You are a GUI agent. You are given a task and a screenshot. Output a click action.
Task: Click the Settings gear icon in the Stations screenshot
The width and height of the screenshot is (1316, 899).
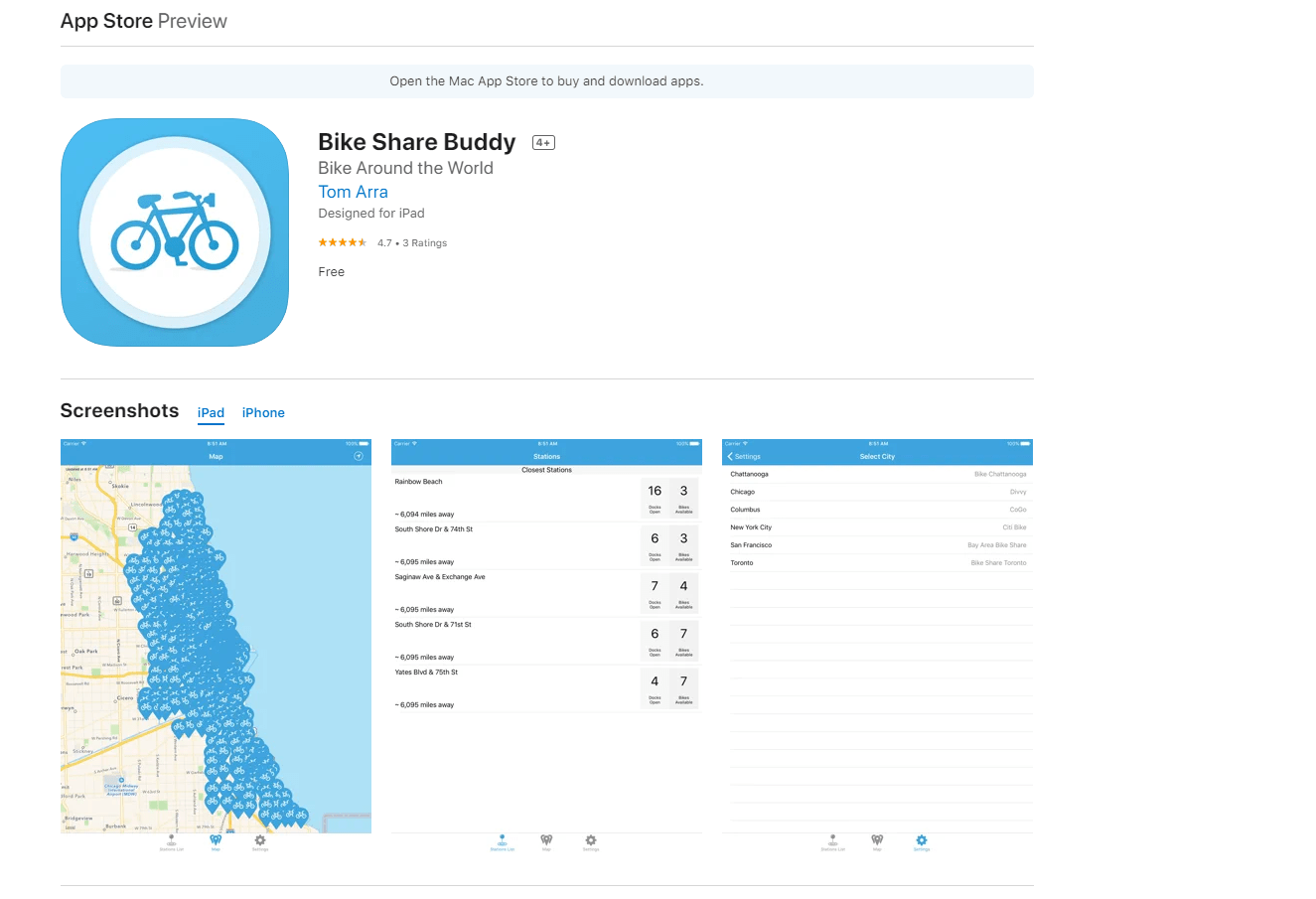[591, 841]
